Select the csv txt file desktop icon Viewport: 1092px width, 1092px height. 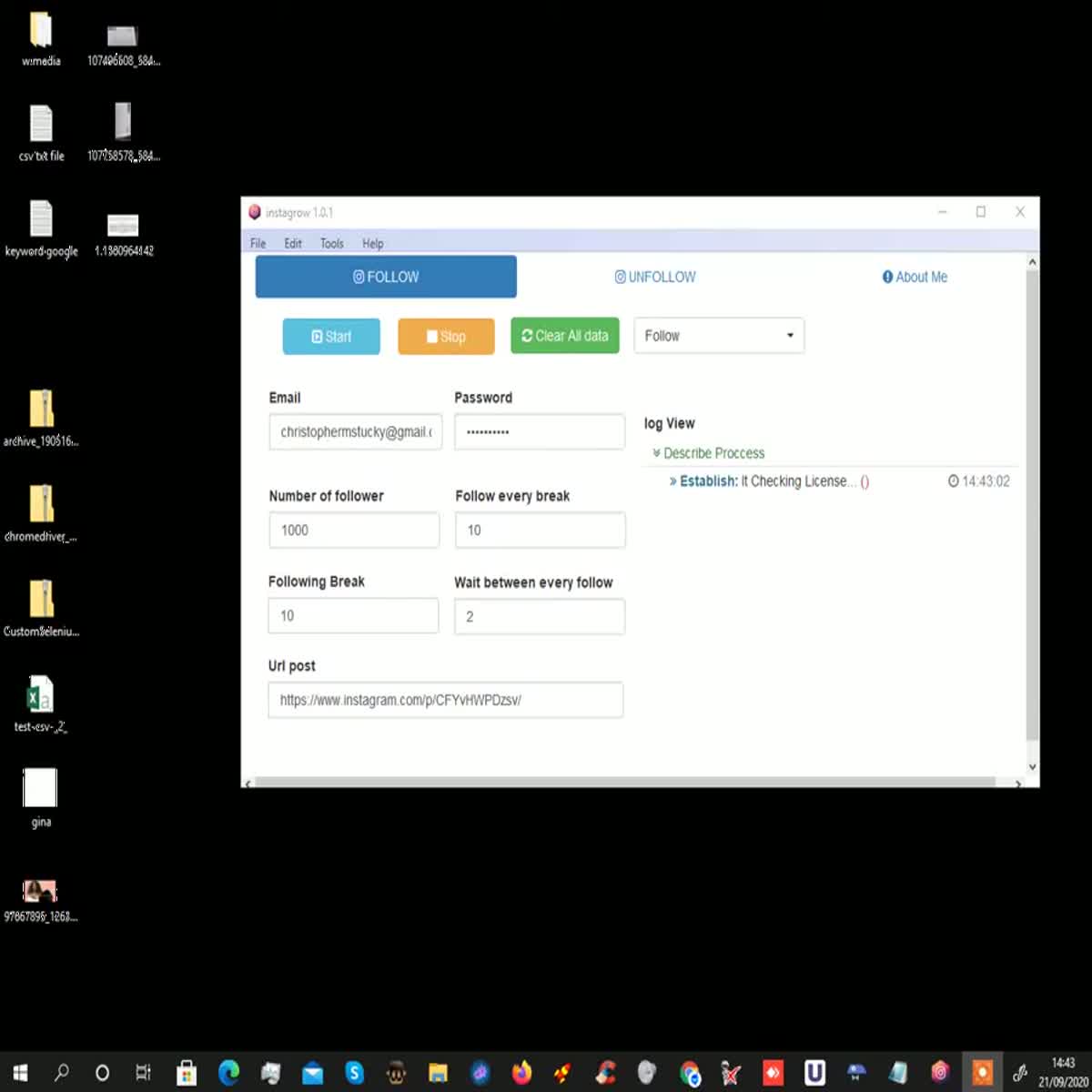point(41,134)
